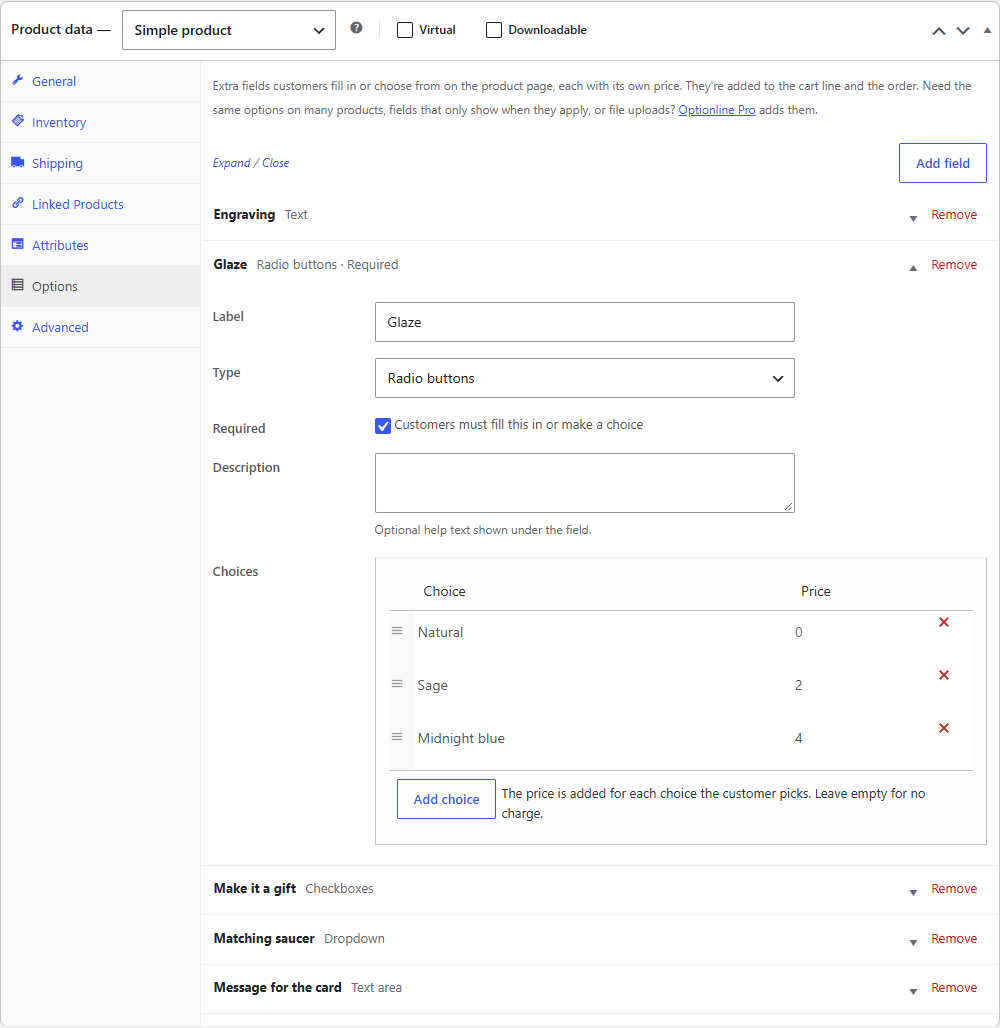Viewport: 1000px width, 1028px height.
Task: Grab the Natural choice drag handle
Action: coord(397,631)
